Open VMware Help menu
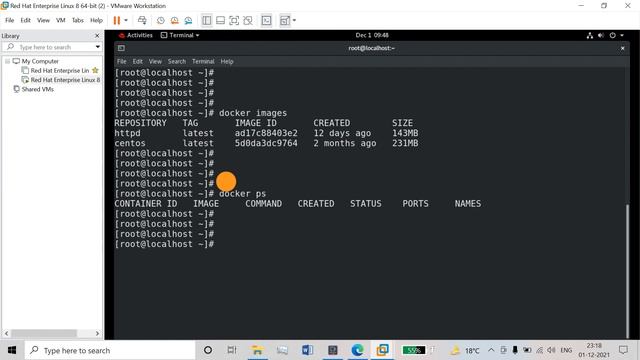Viewport: 640px width, 360px height. tap(96, 20)
